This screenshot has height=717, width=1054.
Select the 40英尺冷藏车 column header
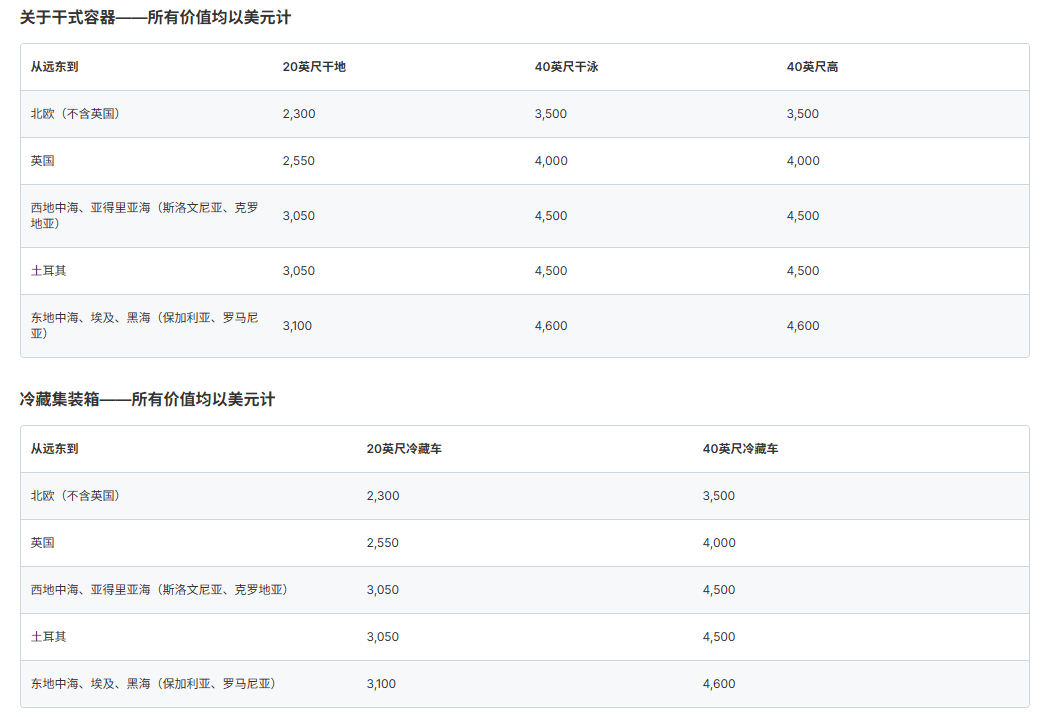pos(740,449)
